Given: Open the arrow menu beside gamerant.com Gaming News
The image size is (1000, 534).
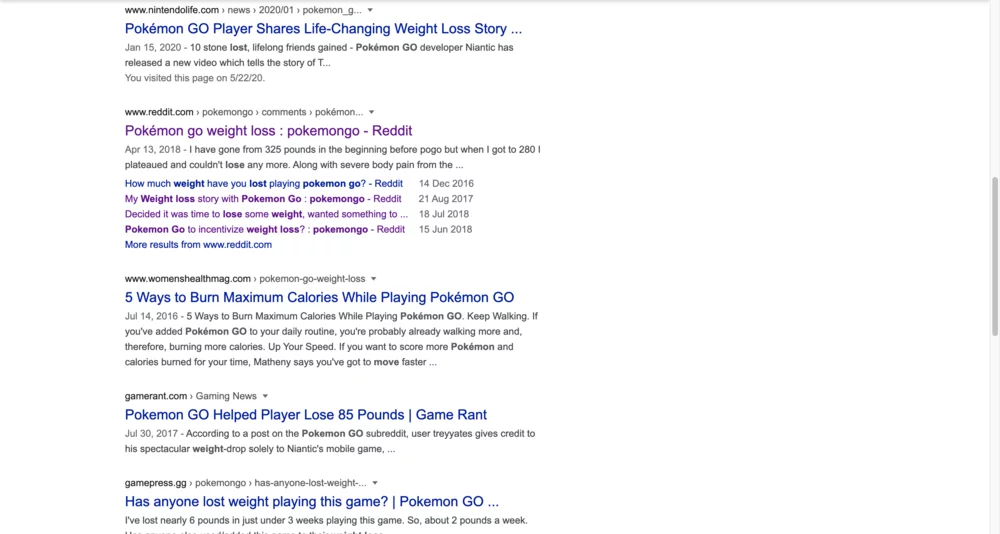Looking at the screenshot, I should 265,396.
